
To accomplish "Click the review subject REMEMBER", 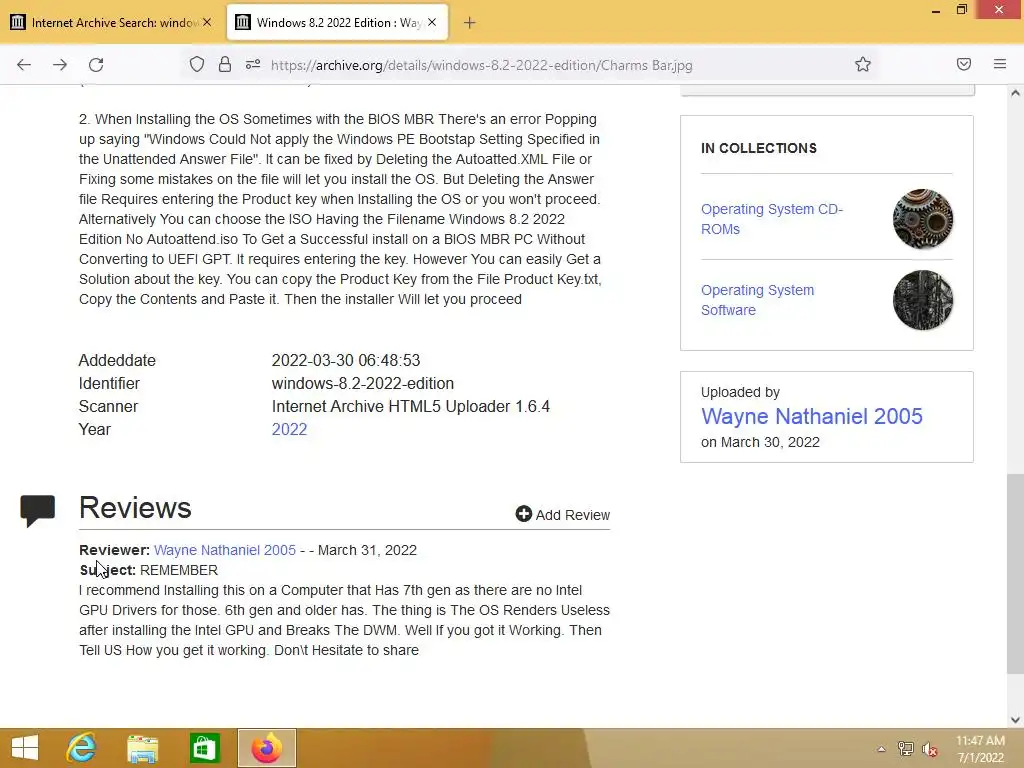I will coord(179,570).
